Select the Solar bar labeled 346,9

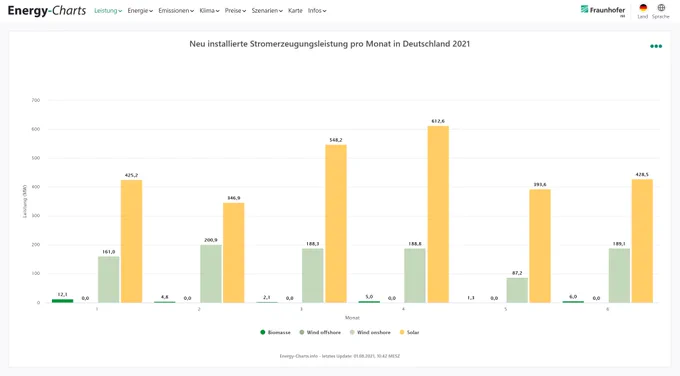(x=234, y=253)
